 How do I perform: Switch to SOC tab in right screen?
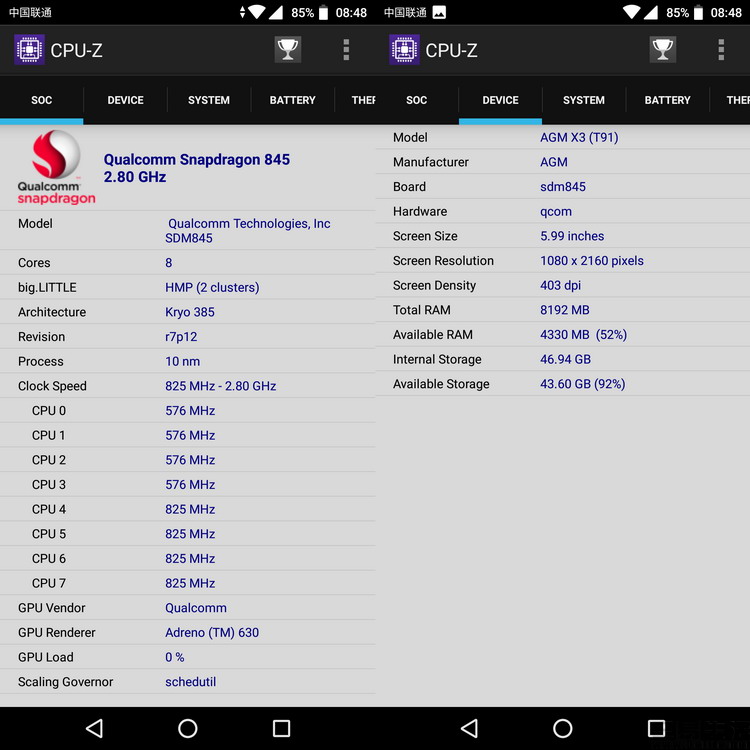(x=417, y=100)
